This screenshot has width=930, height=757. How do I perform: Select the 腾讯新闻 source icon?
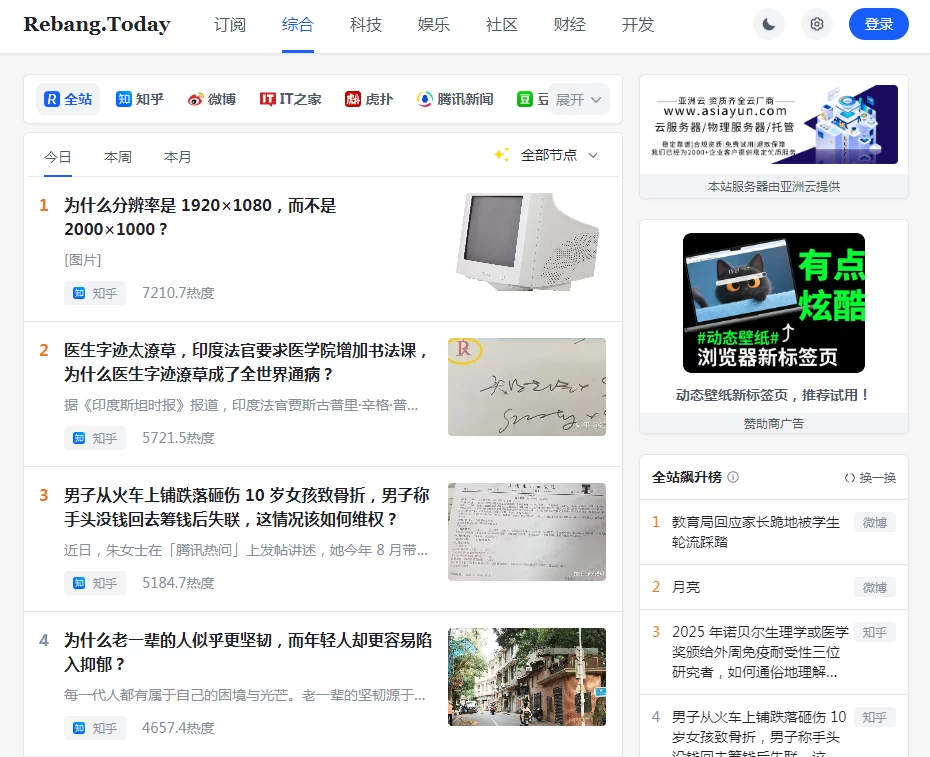pos(425,99)
